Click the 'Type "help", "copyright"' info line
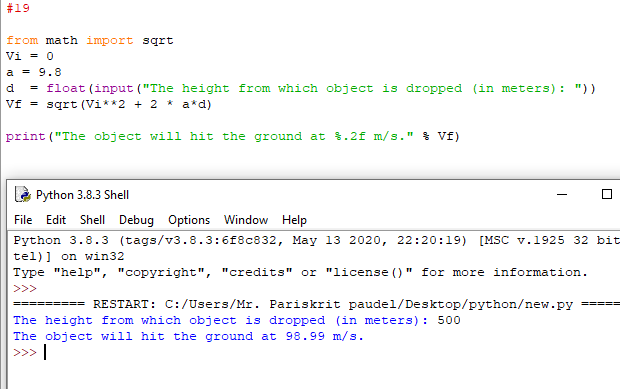 tap(301, 272)
